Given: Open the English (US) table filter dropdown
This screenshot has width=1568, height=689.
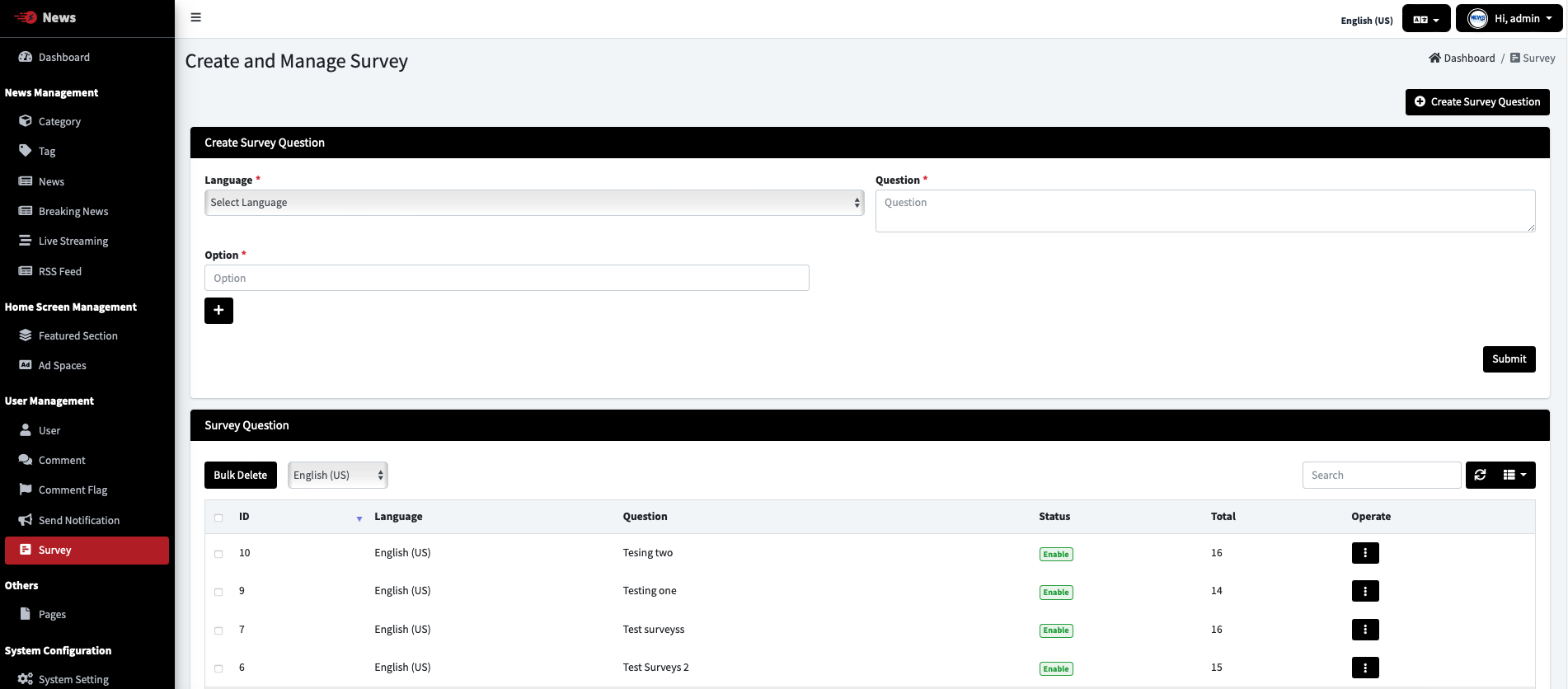Looking at the screenshot, I should click(x=338, y=475).
